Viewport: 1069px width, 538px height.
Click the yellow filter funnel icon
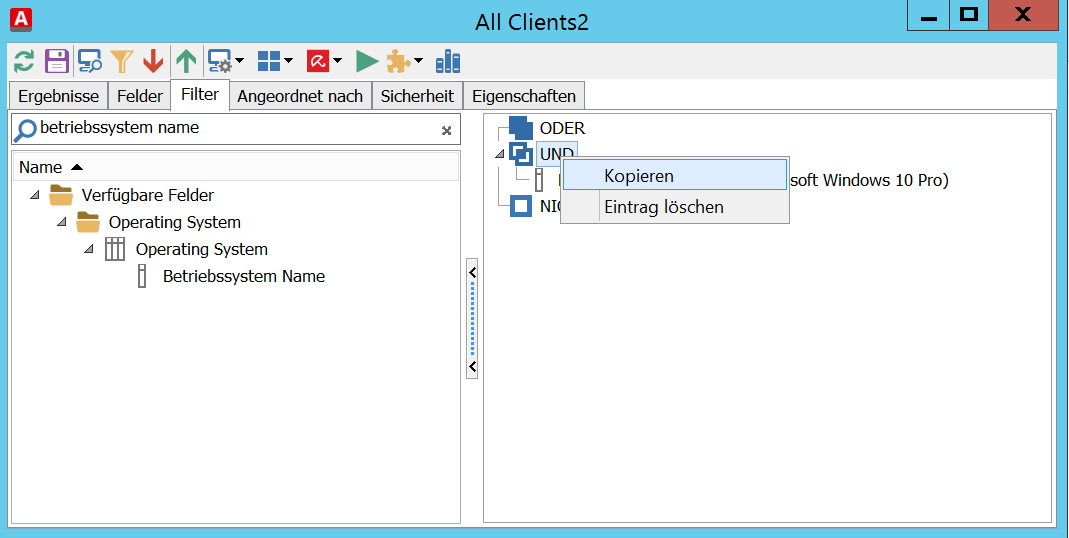pyautogui.click(x=121, y=62)
